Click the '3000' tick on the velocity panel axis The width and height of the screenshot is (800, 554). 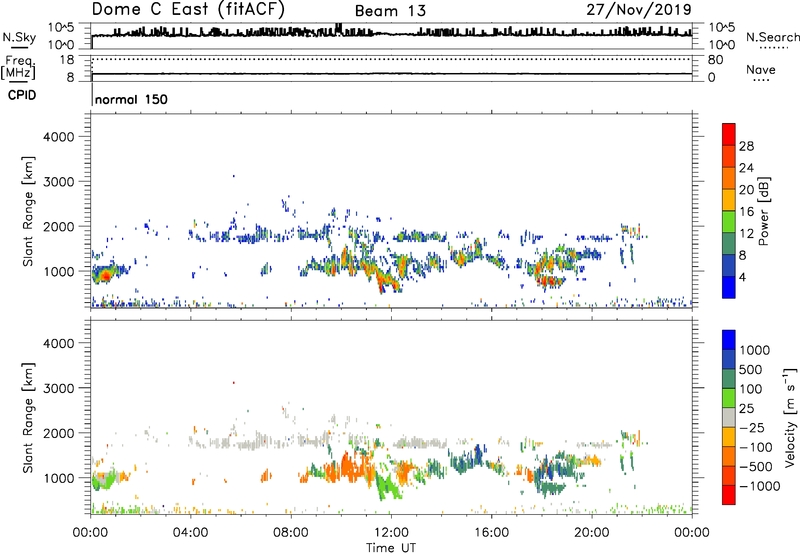[x=58, y=388]
